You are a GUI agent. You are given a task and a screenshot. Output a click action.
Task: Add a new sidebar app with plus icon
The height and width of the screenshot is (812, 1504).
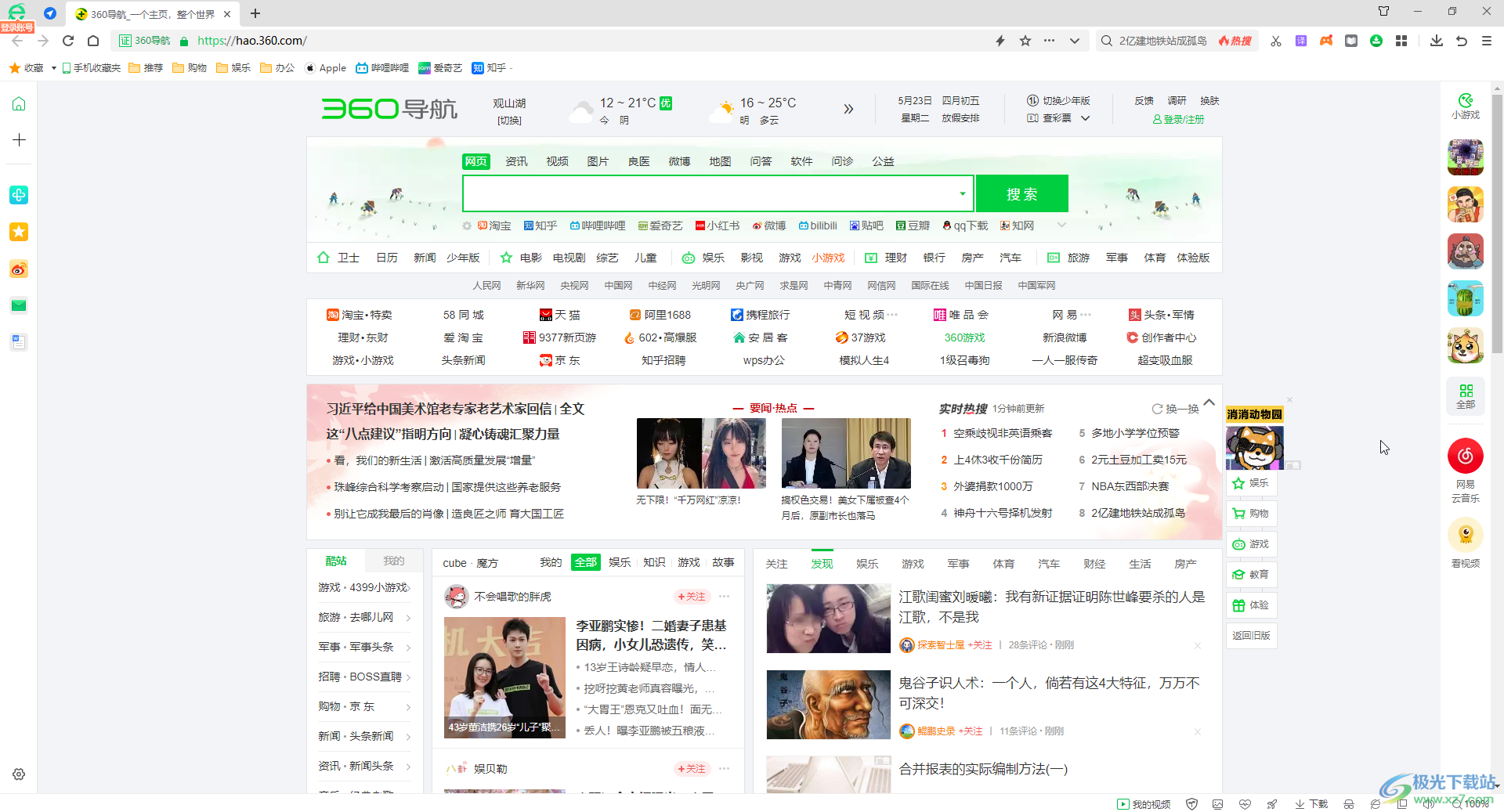coord(19,139)
